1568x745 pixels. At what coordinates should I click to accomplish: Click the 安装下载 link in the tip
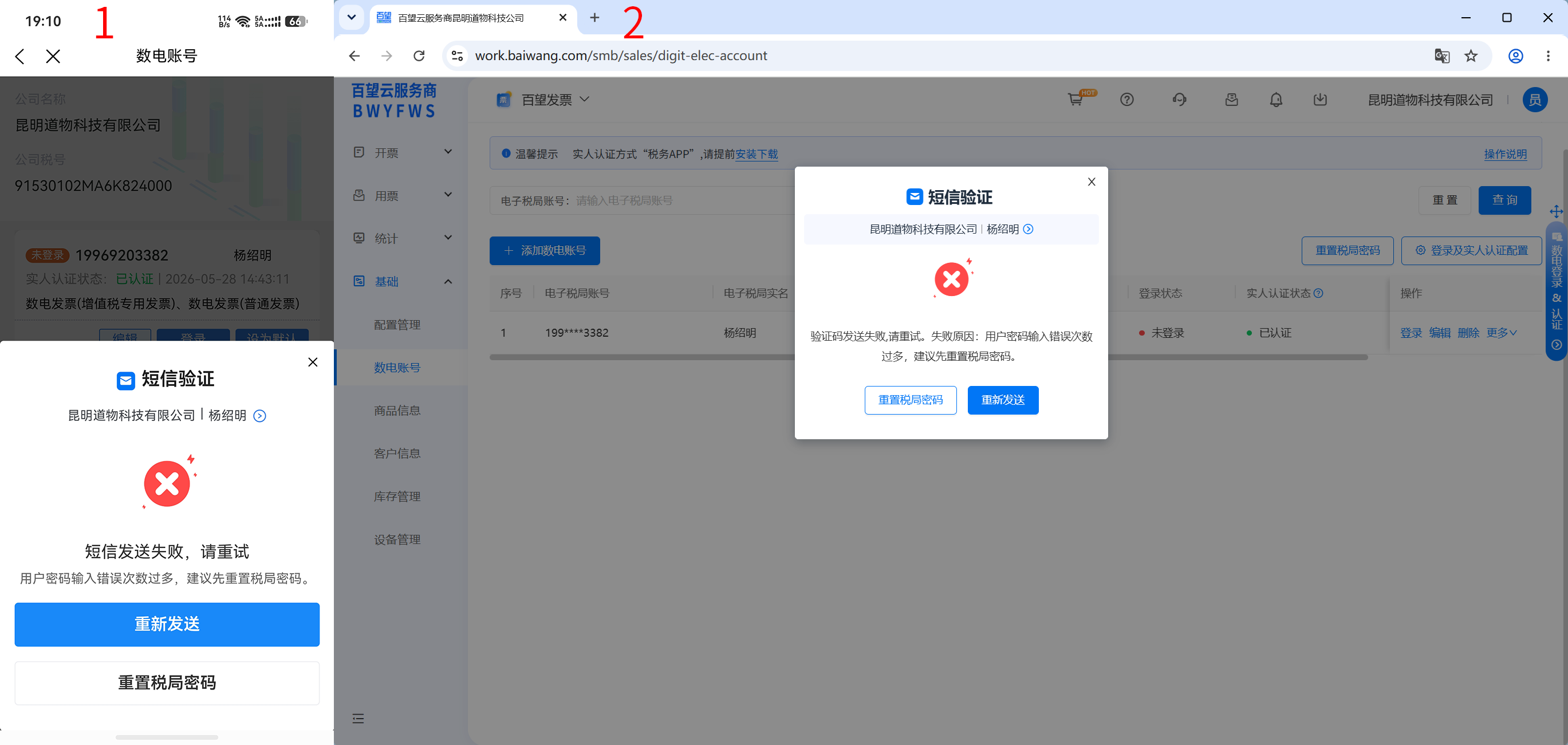[756, 154]
